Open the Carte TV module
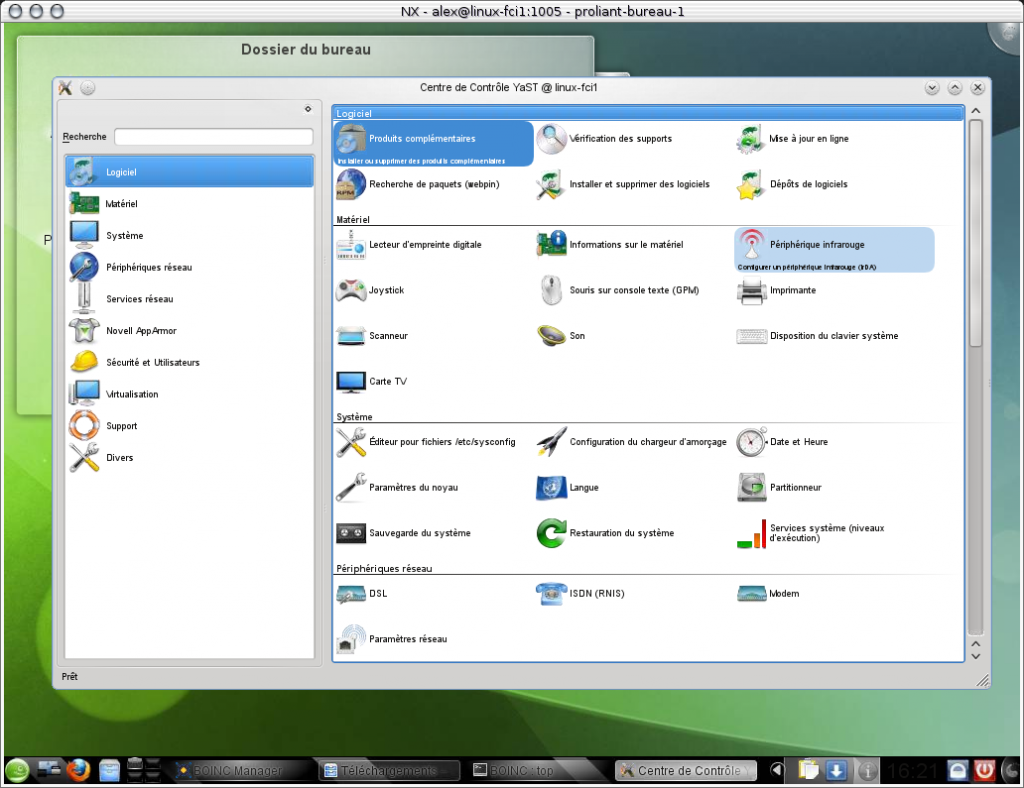Viewport: 1024px width, 788px height. (x=351, y=382)
